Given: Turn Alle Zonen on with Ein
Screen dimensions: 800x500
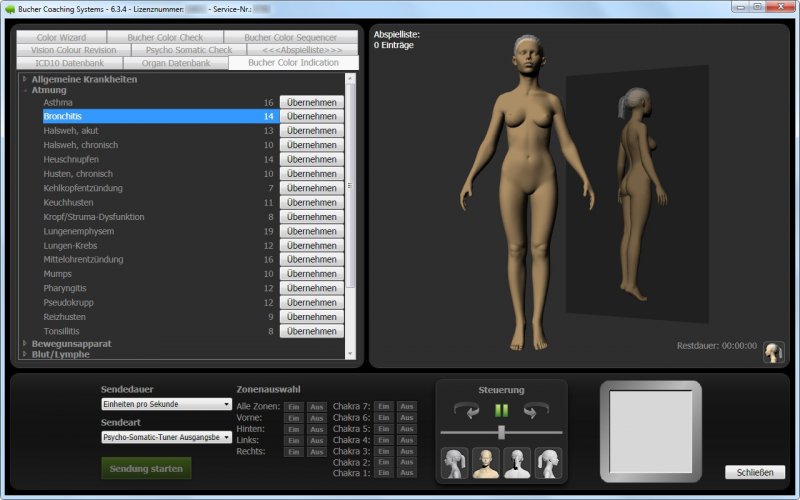Looking at the screenshot, I should pyautogui.click(x=294, y=407).
